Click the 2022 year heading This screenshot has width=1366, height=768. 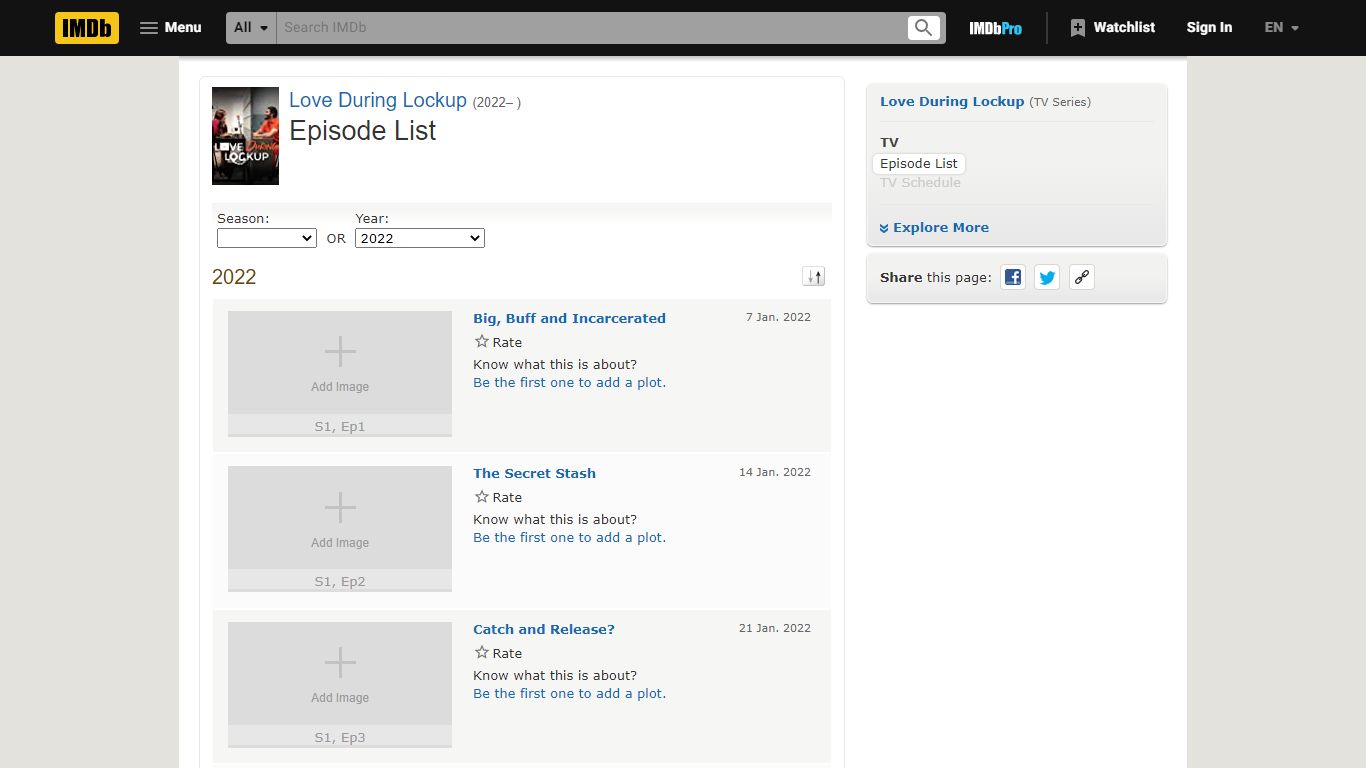[x=234, y=277]
